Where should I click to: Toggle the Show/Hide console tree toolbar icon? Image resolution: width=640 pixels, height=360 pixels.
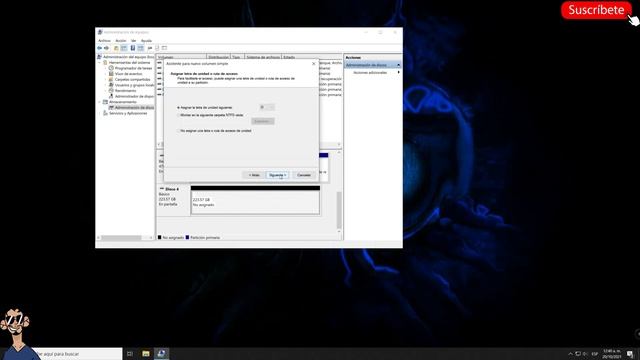(124, 48)
